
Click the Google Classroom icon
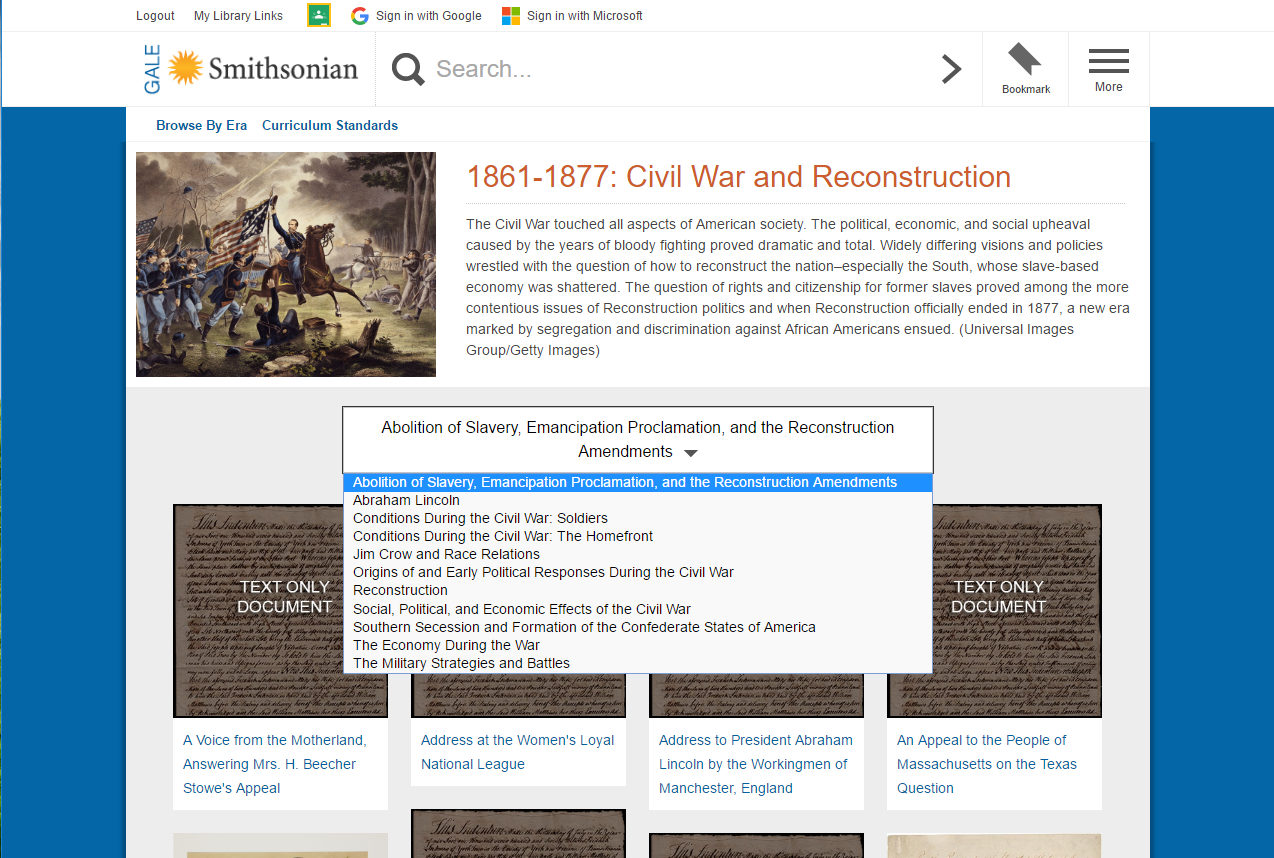coord(319,15)
